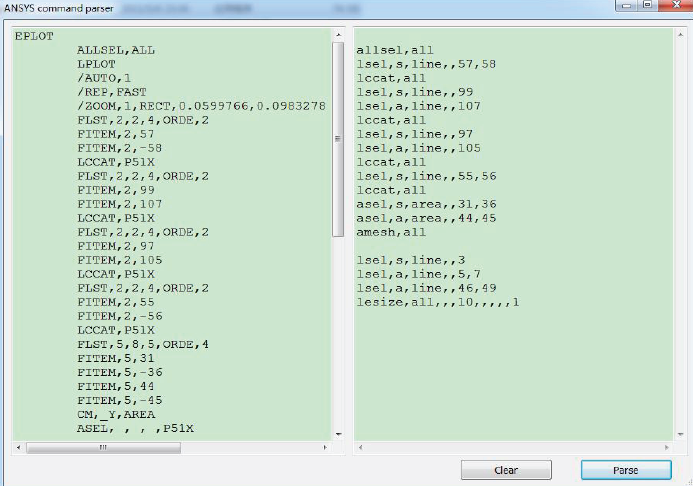Close the ANSYS command parser window
693x486 pixels.
676,5
